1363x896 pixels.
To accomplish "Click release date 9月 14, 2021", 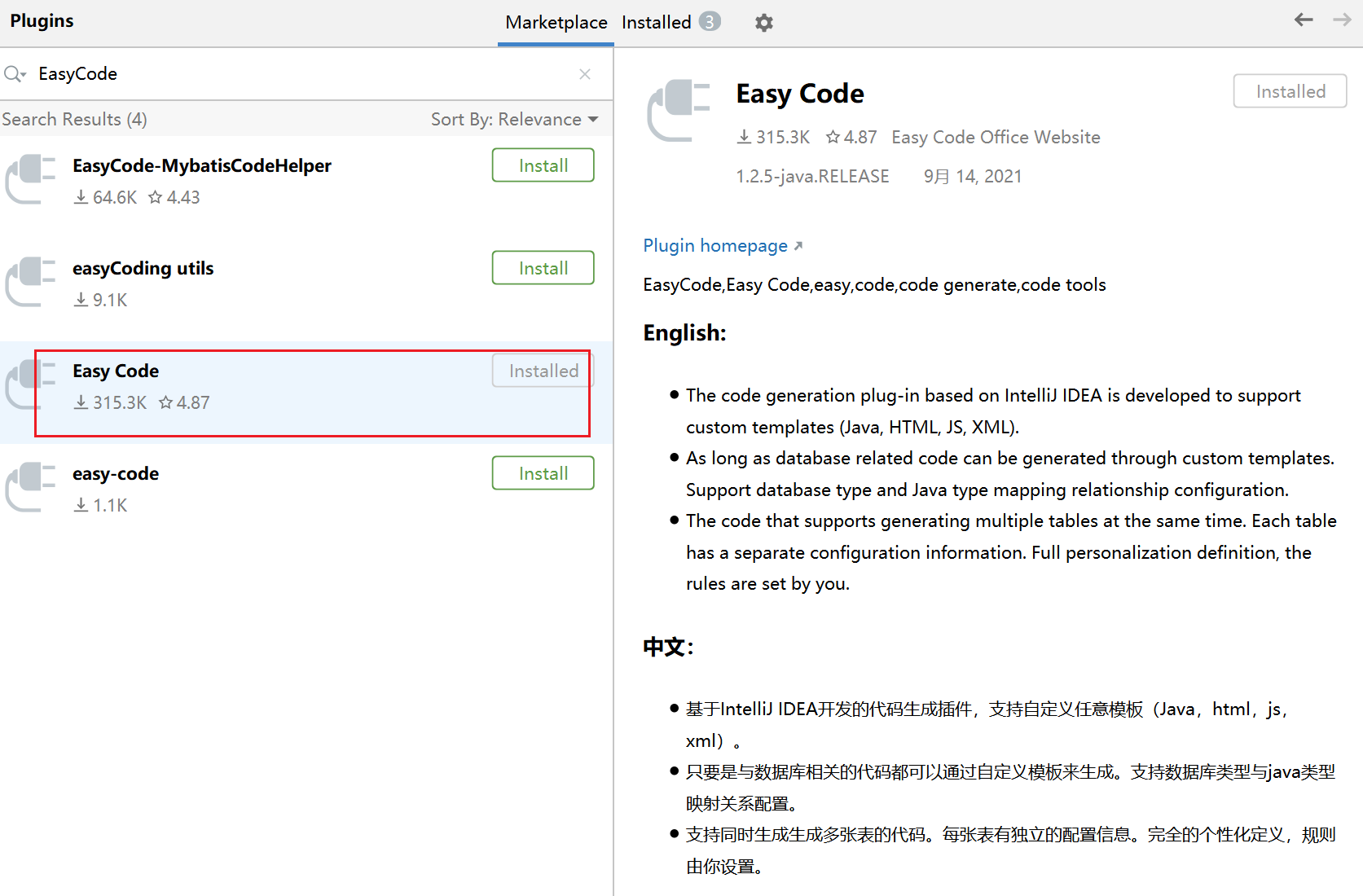I will (973, 176).
